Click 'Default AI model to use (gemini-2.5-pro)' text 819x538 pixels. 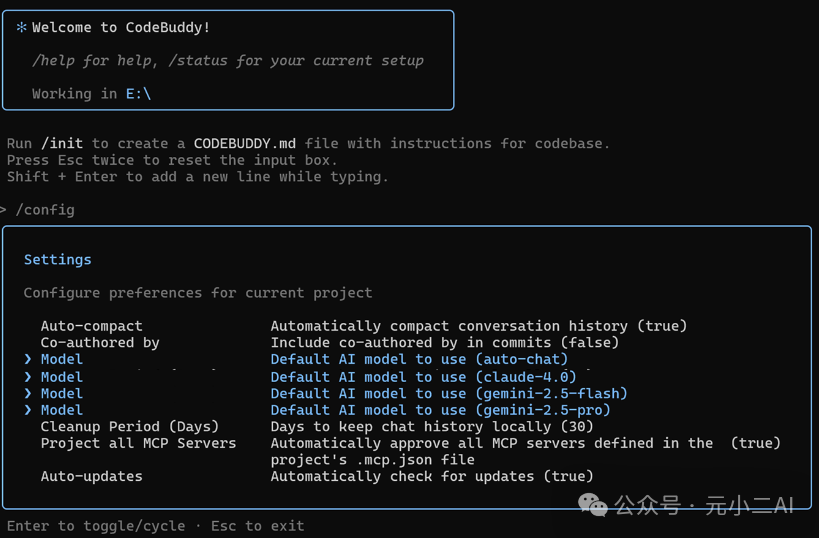click(x=440, y=410)
